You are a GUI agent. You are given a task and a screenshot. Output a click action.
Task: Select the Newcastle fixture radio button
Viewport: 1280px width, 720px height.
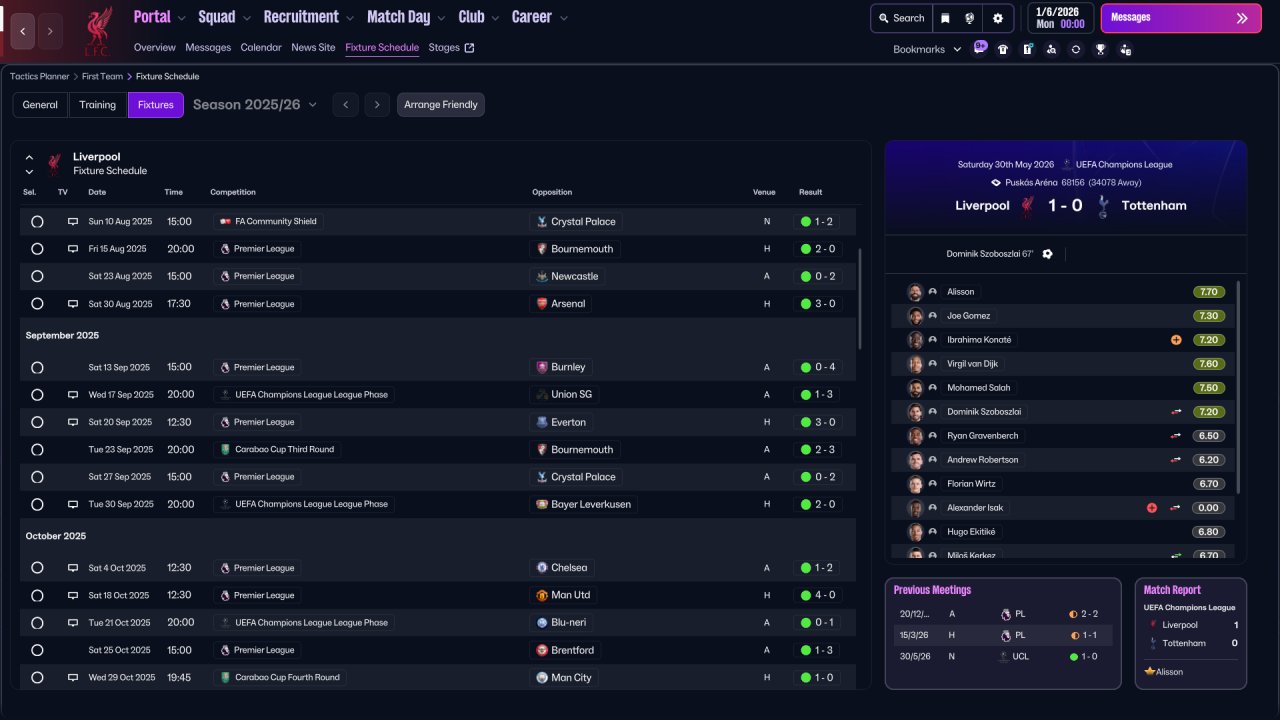37,276
